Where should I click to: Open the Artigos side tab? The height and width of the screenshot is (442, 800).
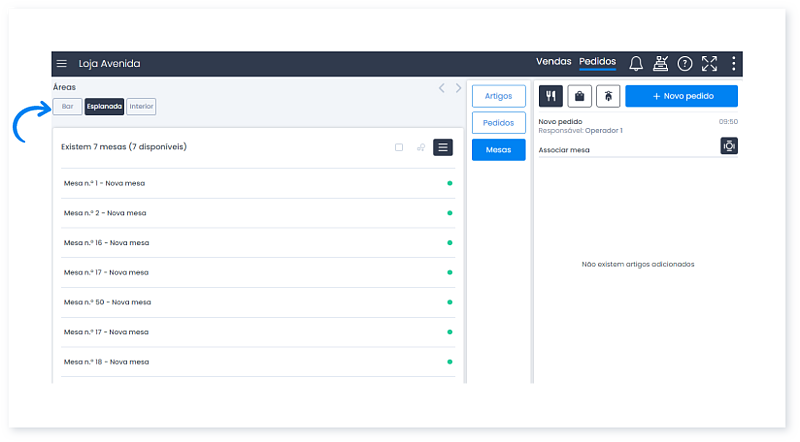coord(498,96)
